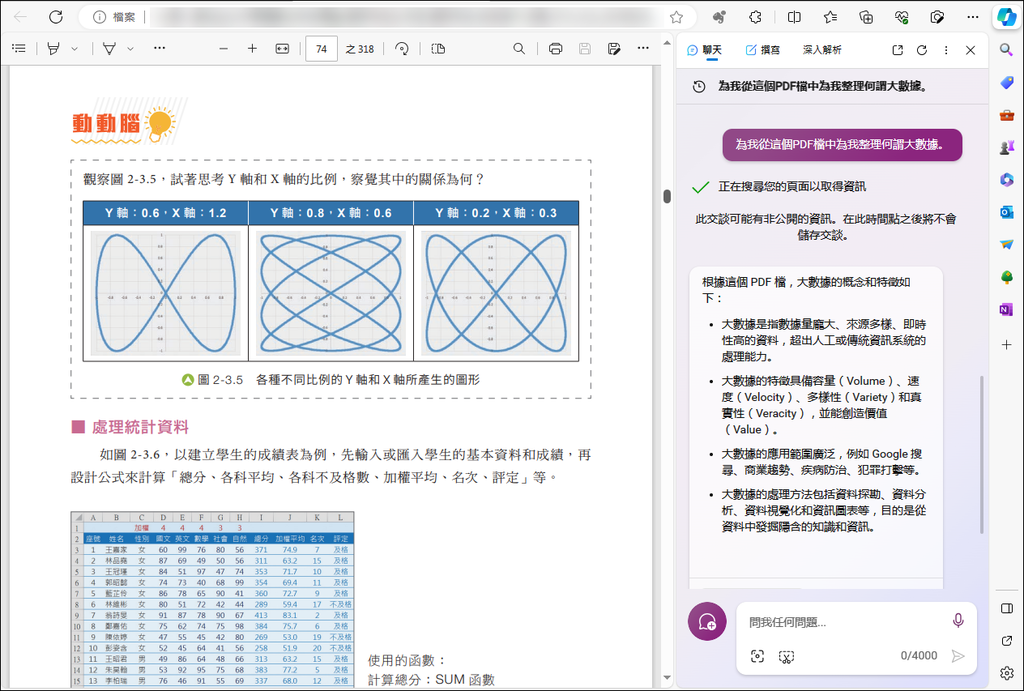
Task: Switch to the 深入解析 insights tab
Action: coord(822,50)
